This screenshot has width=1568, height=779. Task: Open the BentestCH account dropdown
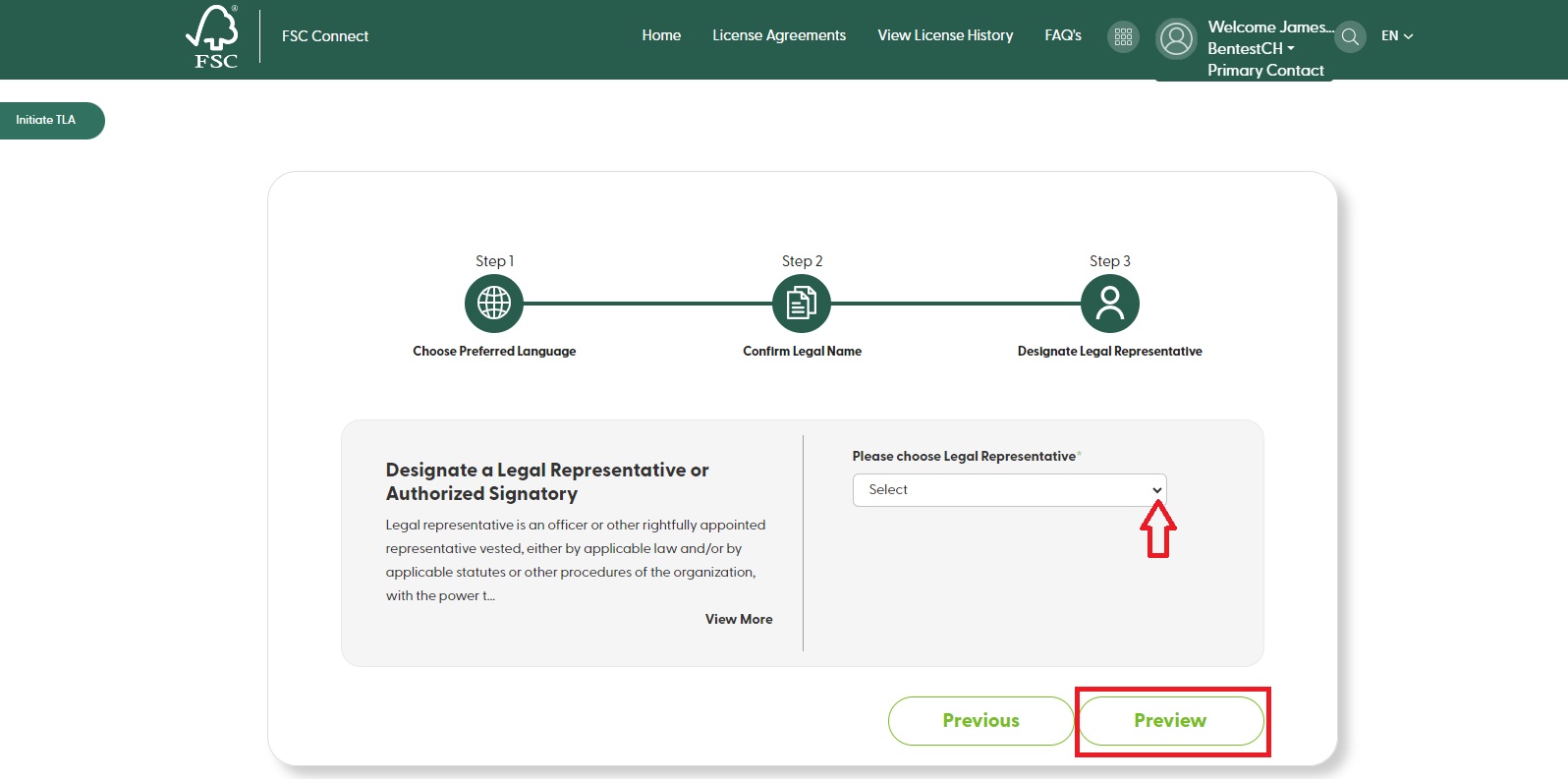[1251, 48]
